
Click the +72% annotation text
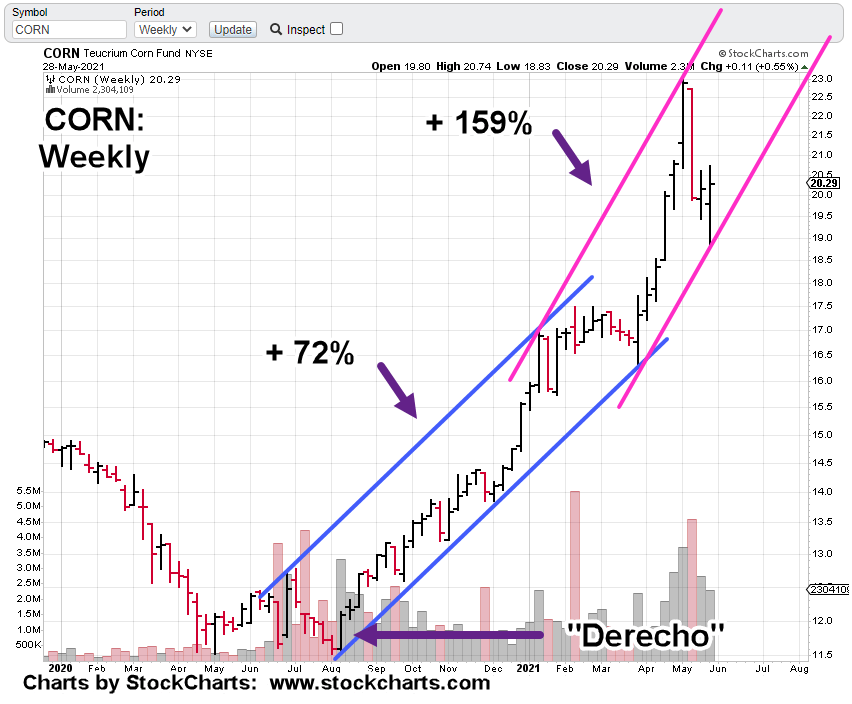pos(309,352)
